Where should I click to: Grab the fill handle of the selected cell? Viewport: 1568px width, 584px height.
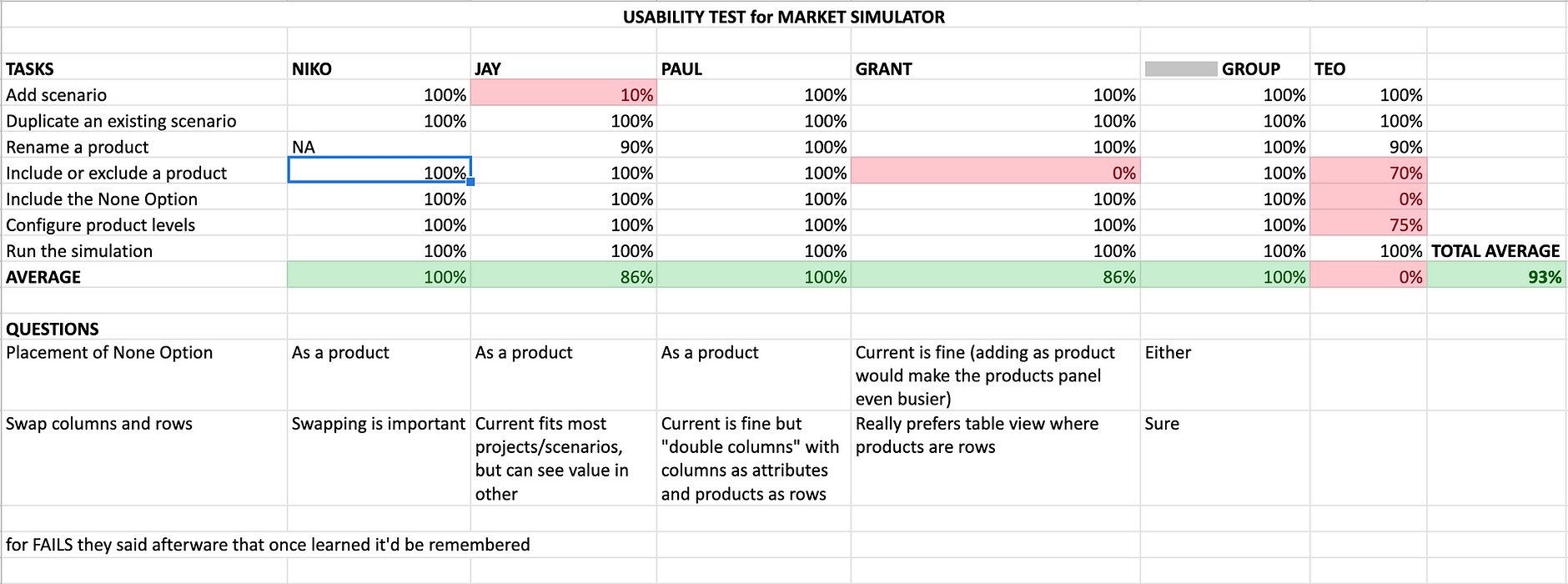470,182
